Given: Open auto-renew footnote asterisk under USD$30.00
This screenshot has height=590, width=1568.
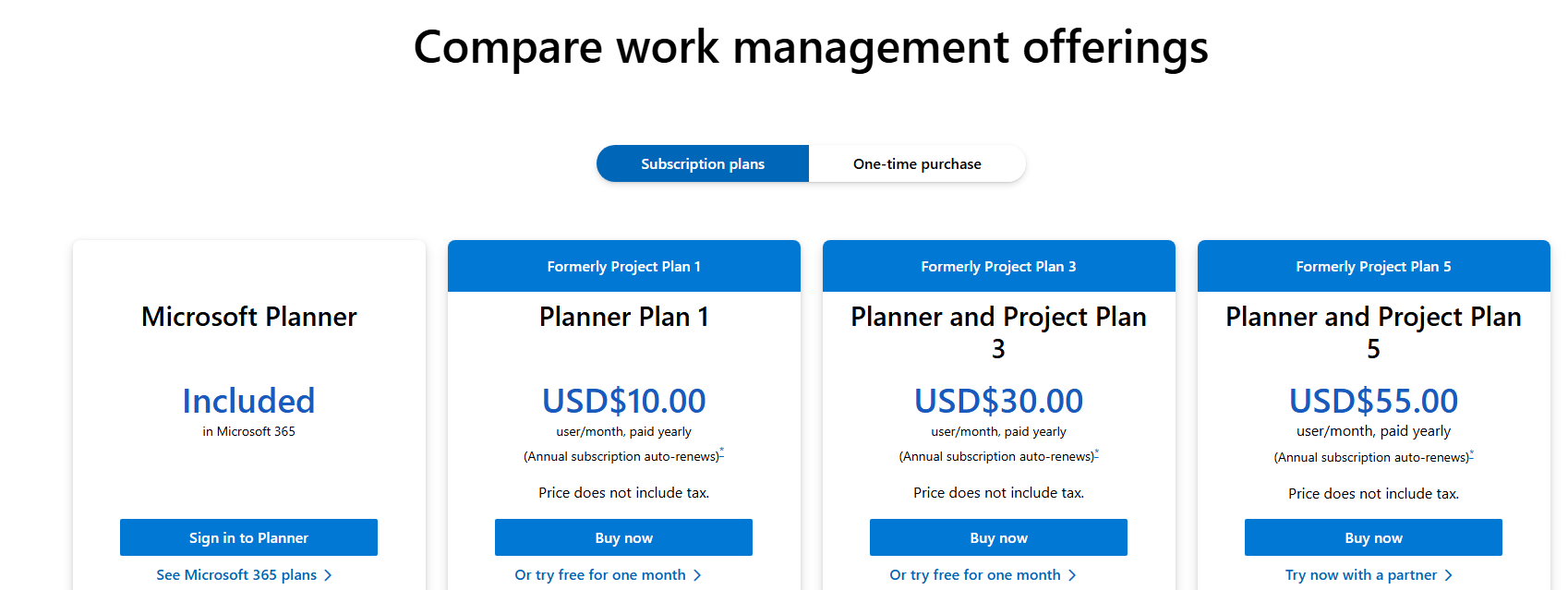Looking at the screenshot, I should [1097, 452].
